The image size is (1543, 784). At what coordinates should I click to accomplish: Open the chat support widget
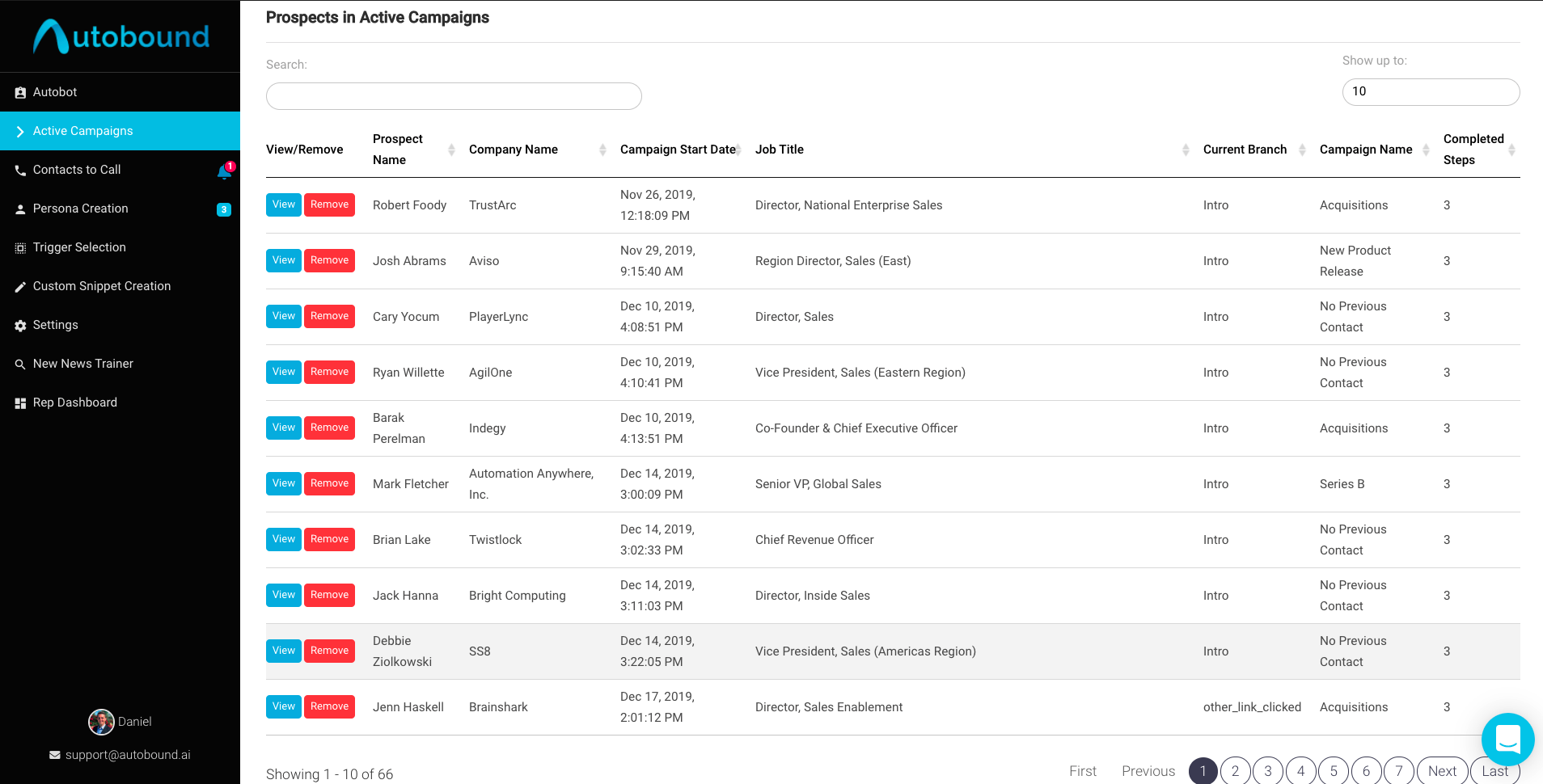(x=1507, y=740)
